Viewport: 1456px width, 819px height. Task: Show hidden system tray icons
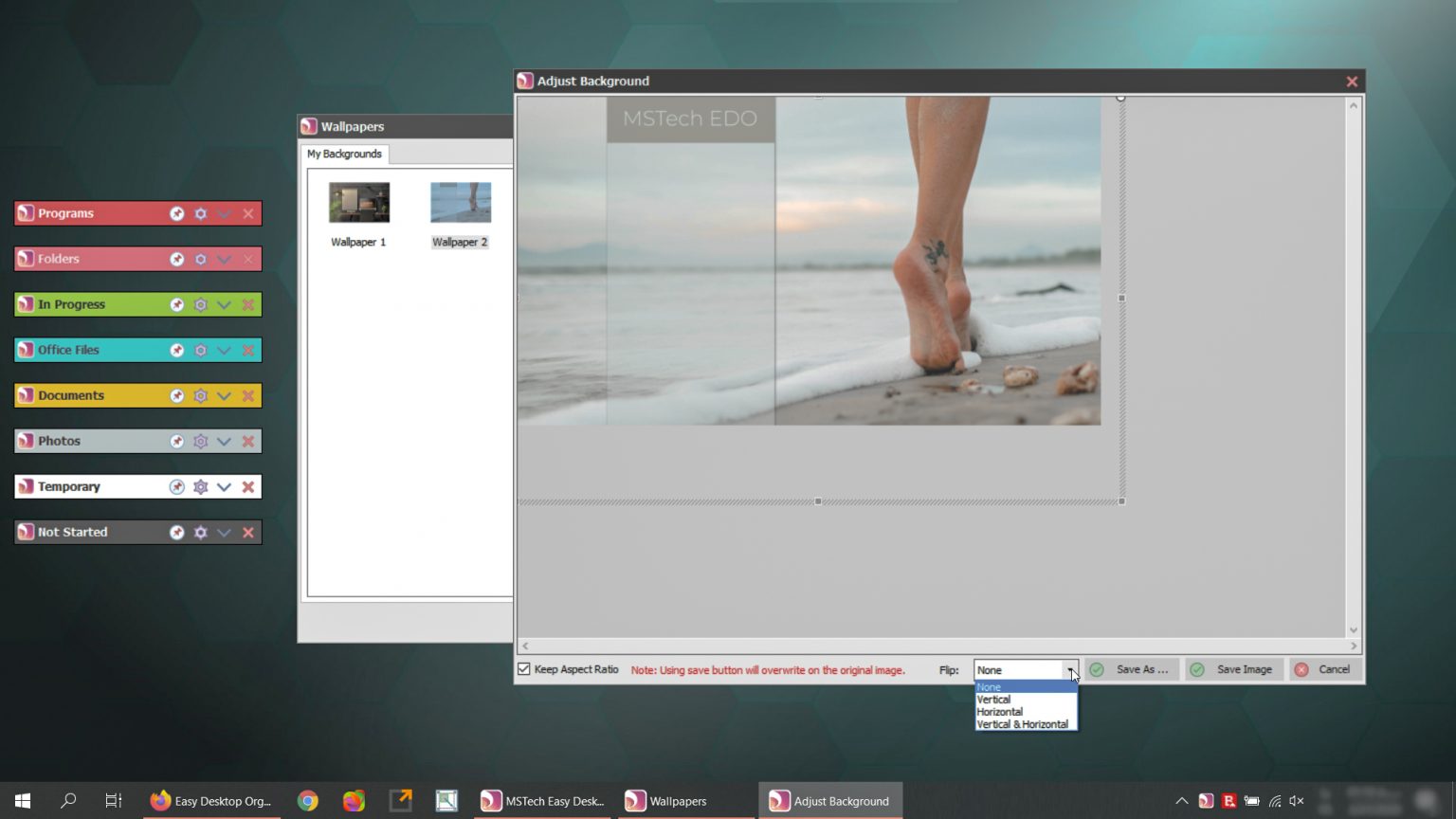pyautogui.click(x=1182, y=801)
